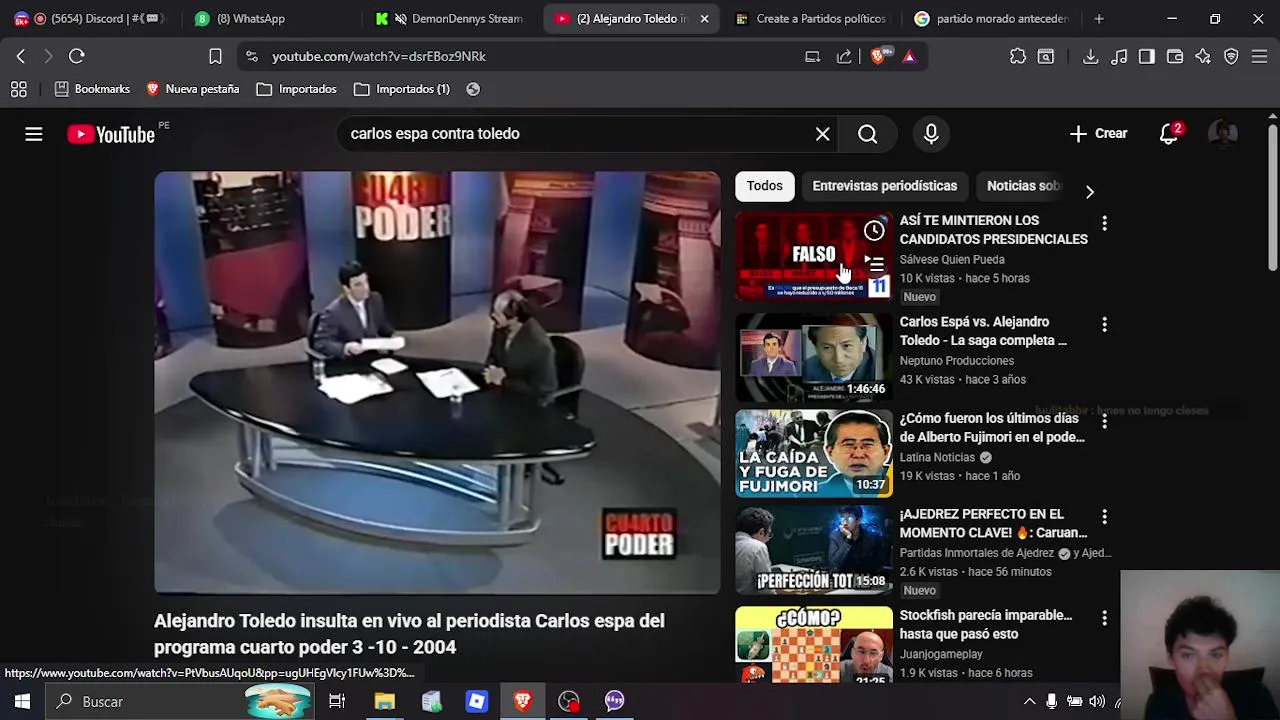Screen dimensions: 1280x720
Task: Open options for ASÍ TE MINTIERON video
Action: (1104, 223)
